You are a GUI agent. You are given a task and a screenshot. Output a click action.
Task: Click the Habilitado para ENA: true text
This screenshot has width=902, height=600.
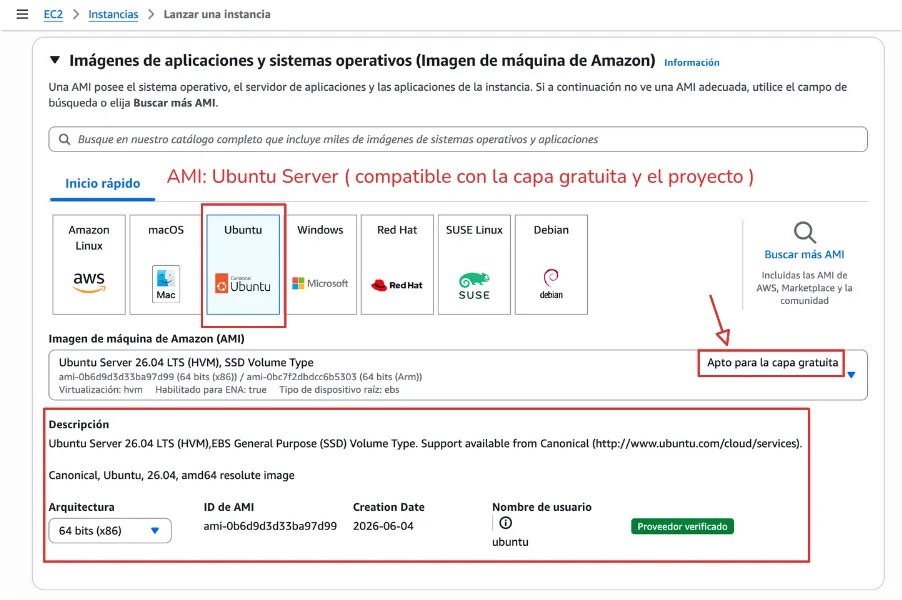point(211,389)
